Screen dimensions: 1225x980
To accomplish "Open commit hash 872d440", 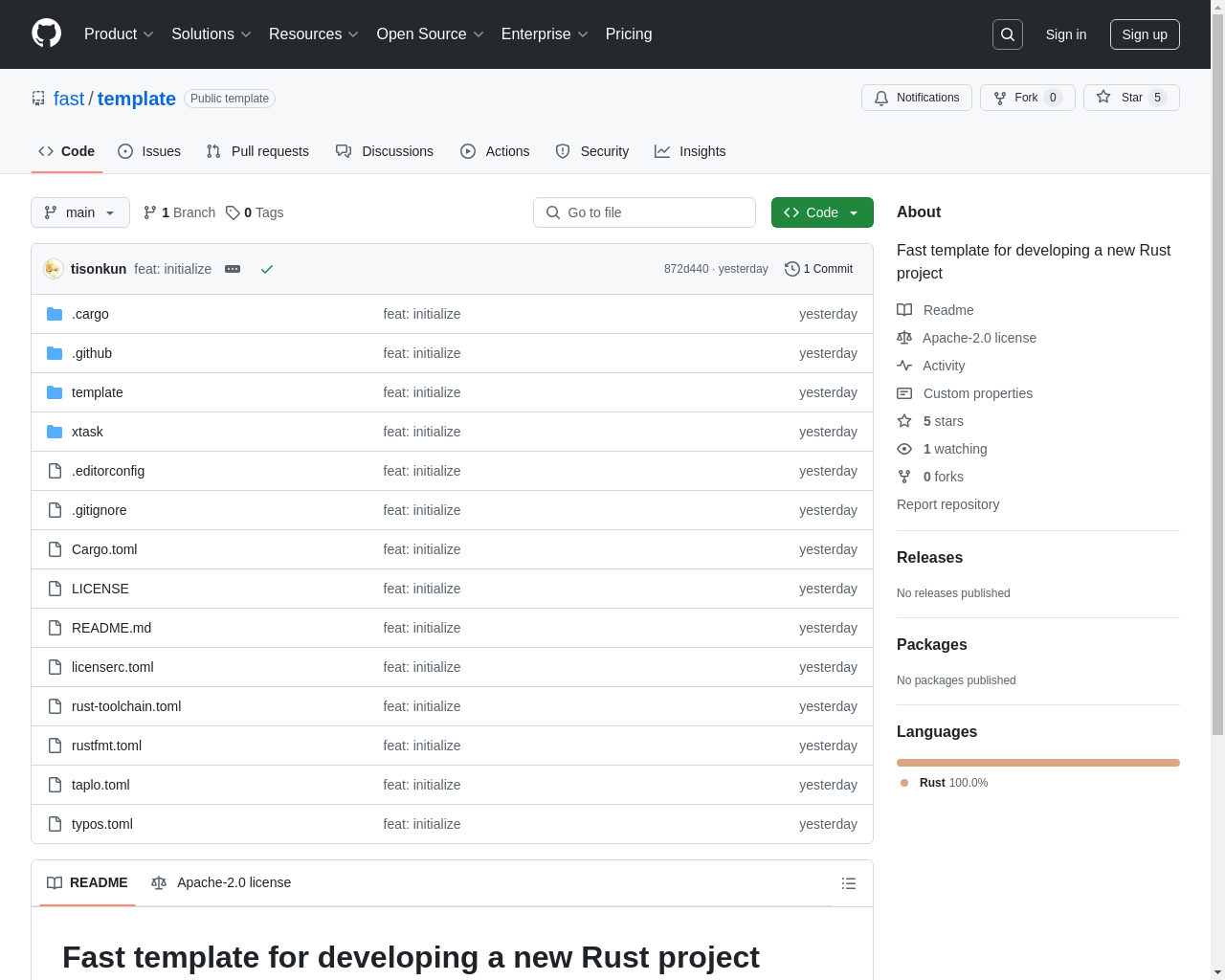I will (686, 269).
